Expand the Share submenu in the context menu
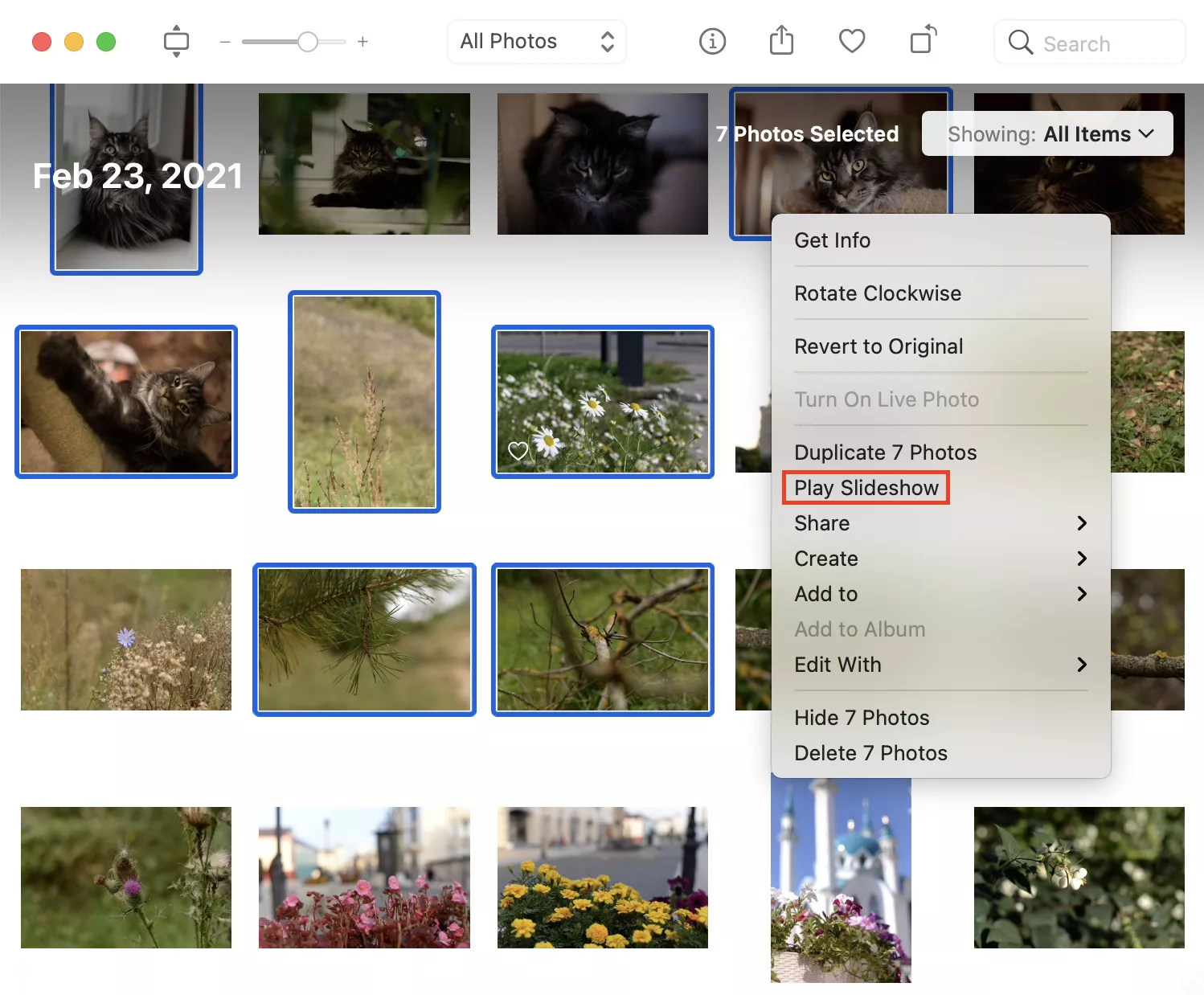The image size is (1204, 995). click(x=821, y=523)
